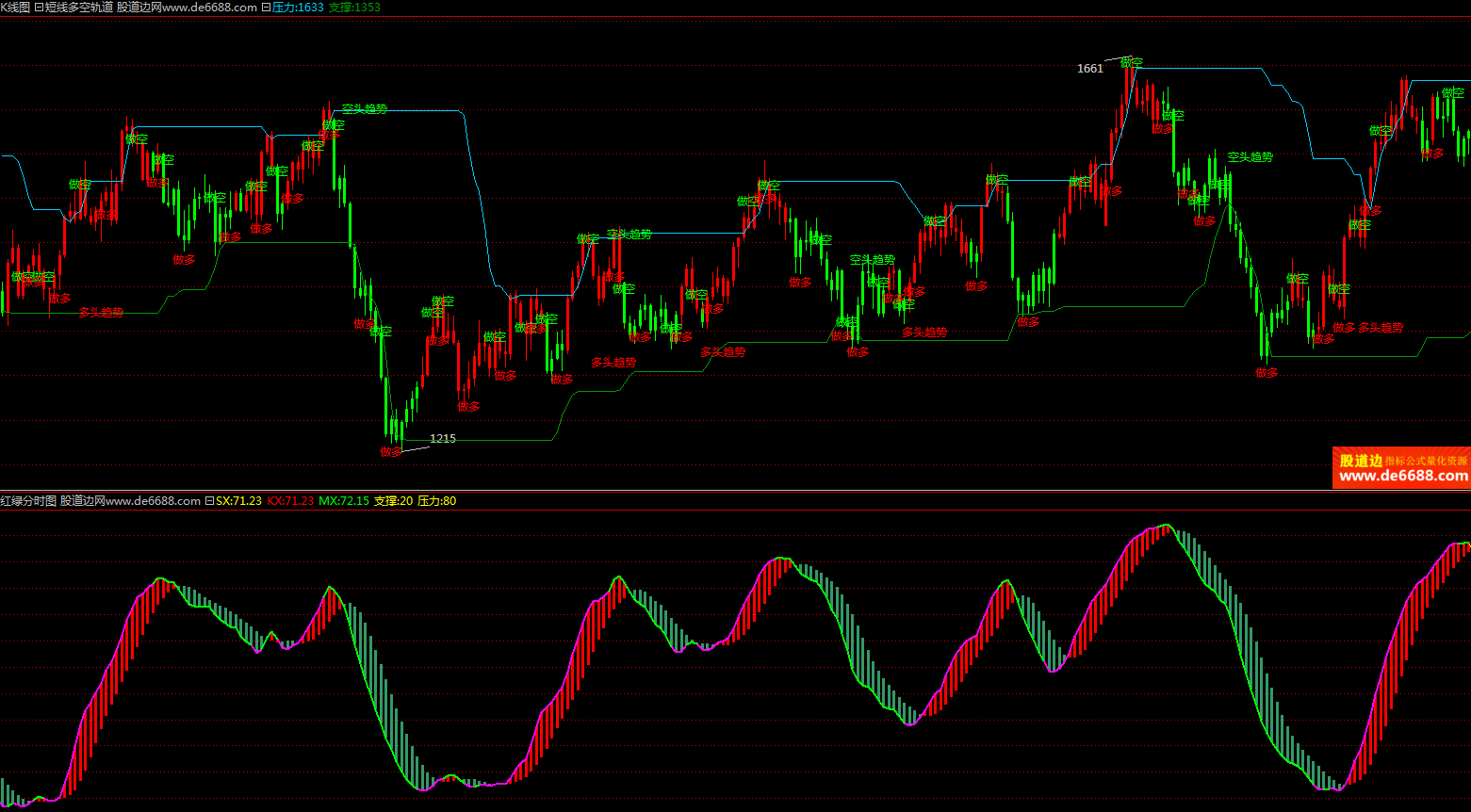The image size is (1471, 812).
Task: Click 支撑:20 in the lower panel header
Action: [x=393, y=500]
